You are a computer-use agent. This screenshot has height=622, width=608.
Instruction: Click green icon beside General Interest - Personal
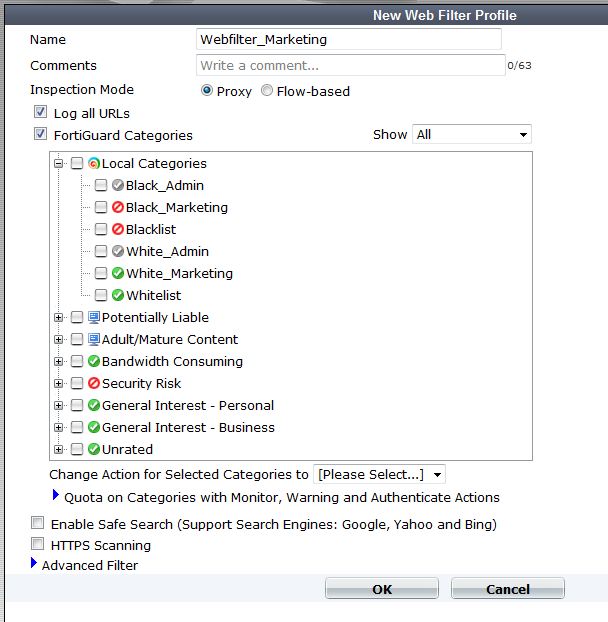pyautogui.click(x=94, y=405)
